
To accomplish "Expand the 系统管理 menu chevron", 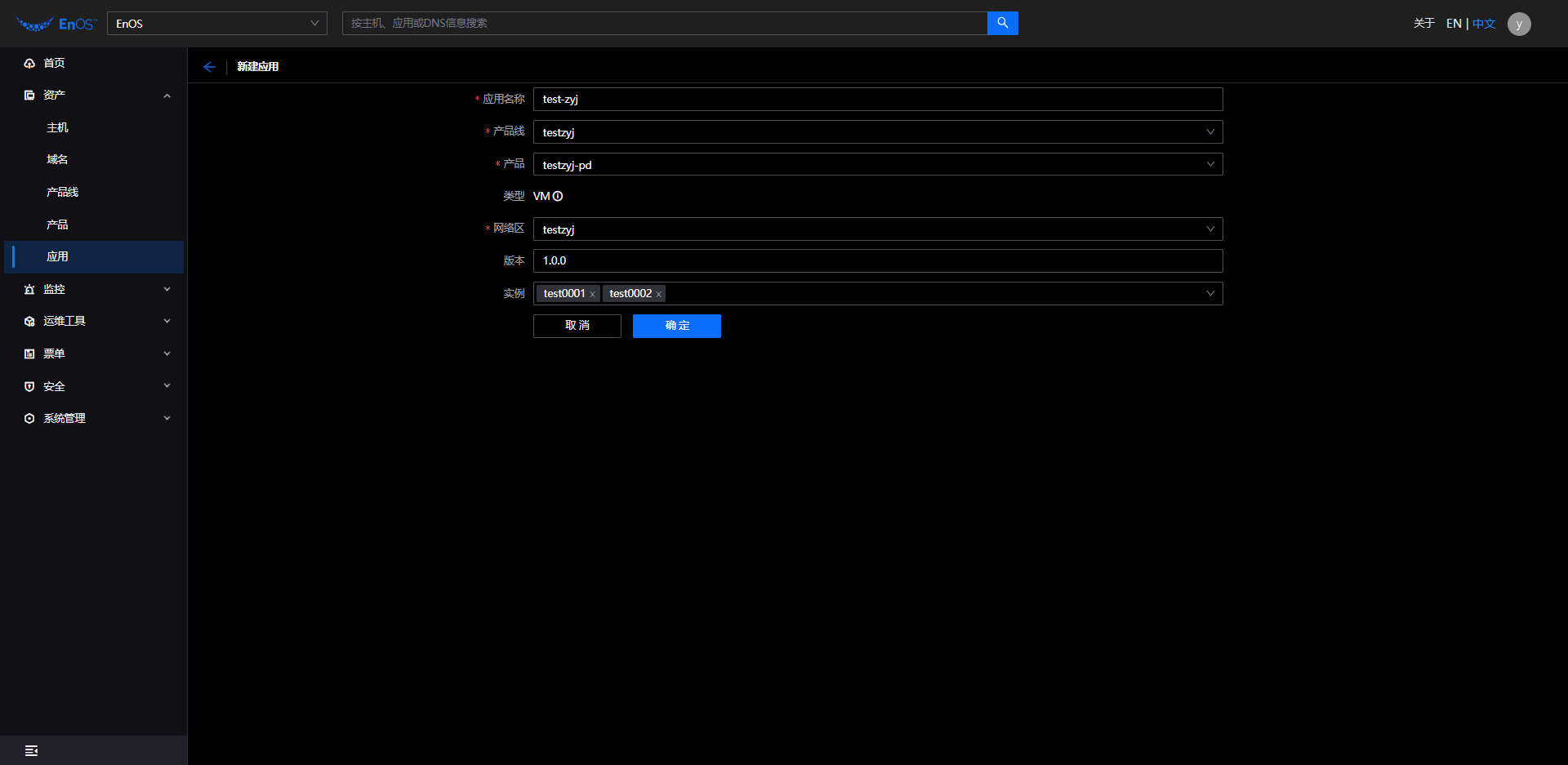I will [167, 418].
